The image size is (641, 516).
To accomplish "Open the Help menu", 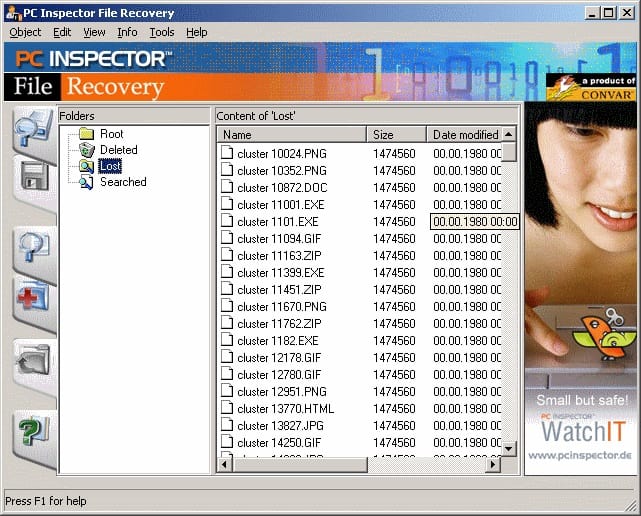I will coord(197,32).
